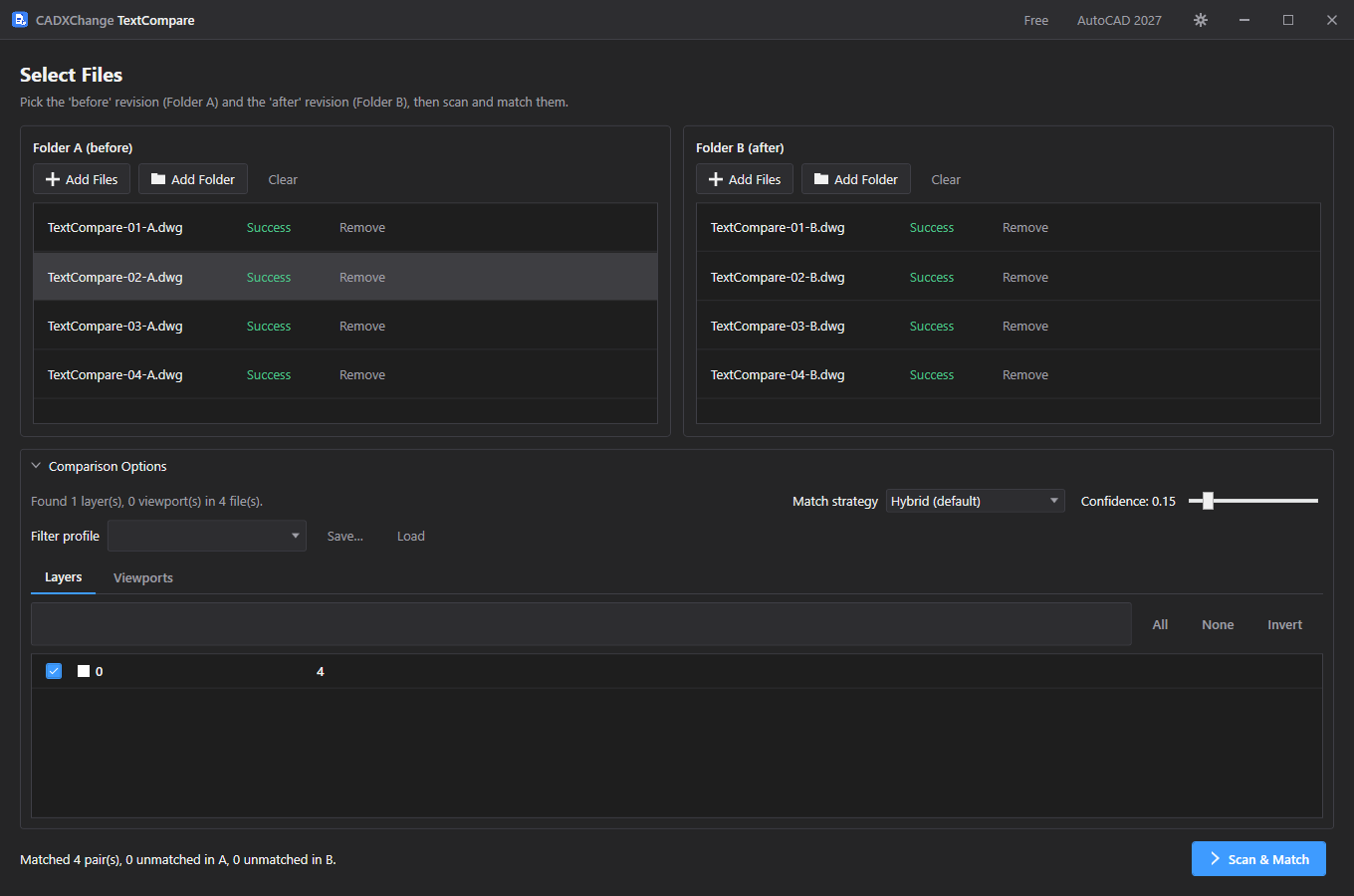Toggle the light/dark theme sun icon
Screen dimensions: 1354x896
pyautogui.click(x=1201, y=20)
